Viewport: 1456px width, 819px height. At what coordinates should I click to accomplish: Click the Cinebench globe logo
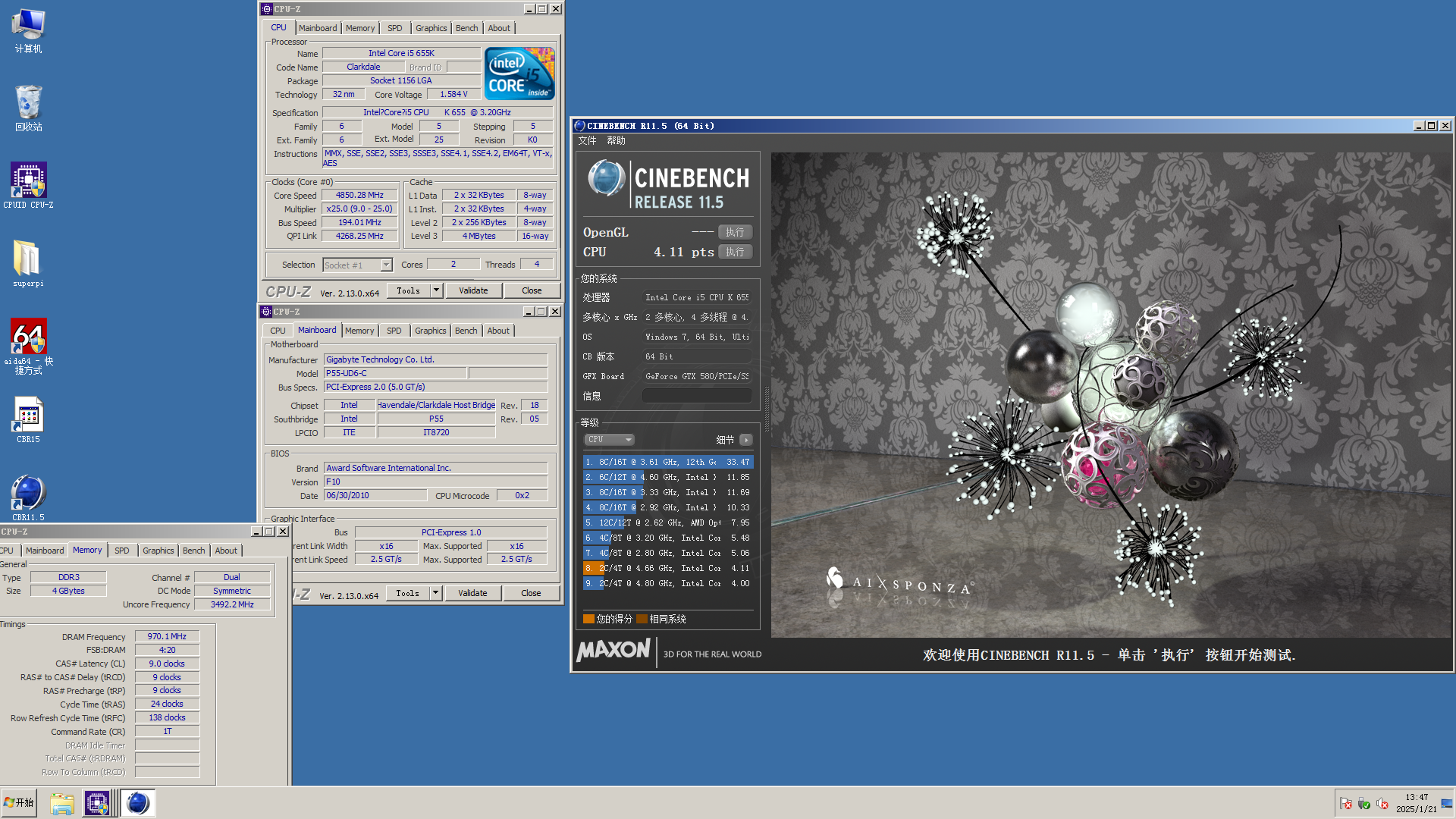point(606,179)
